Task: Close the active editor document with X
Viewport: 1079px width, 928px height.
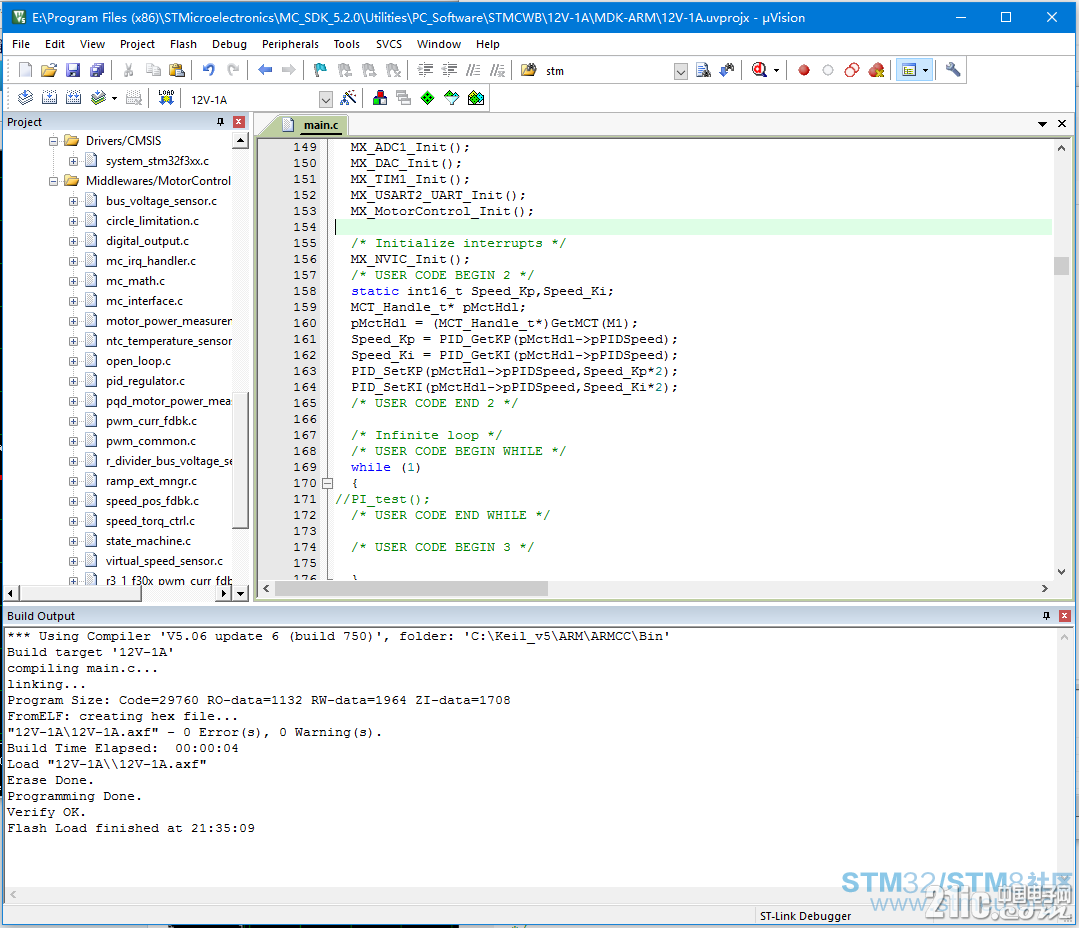Action: point(1062,124)
